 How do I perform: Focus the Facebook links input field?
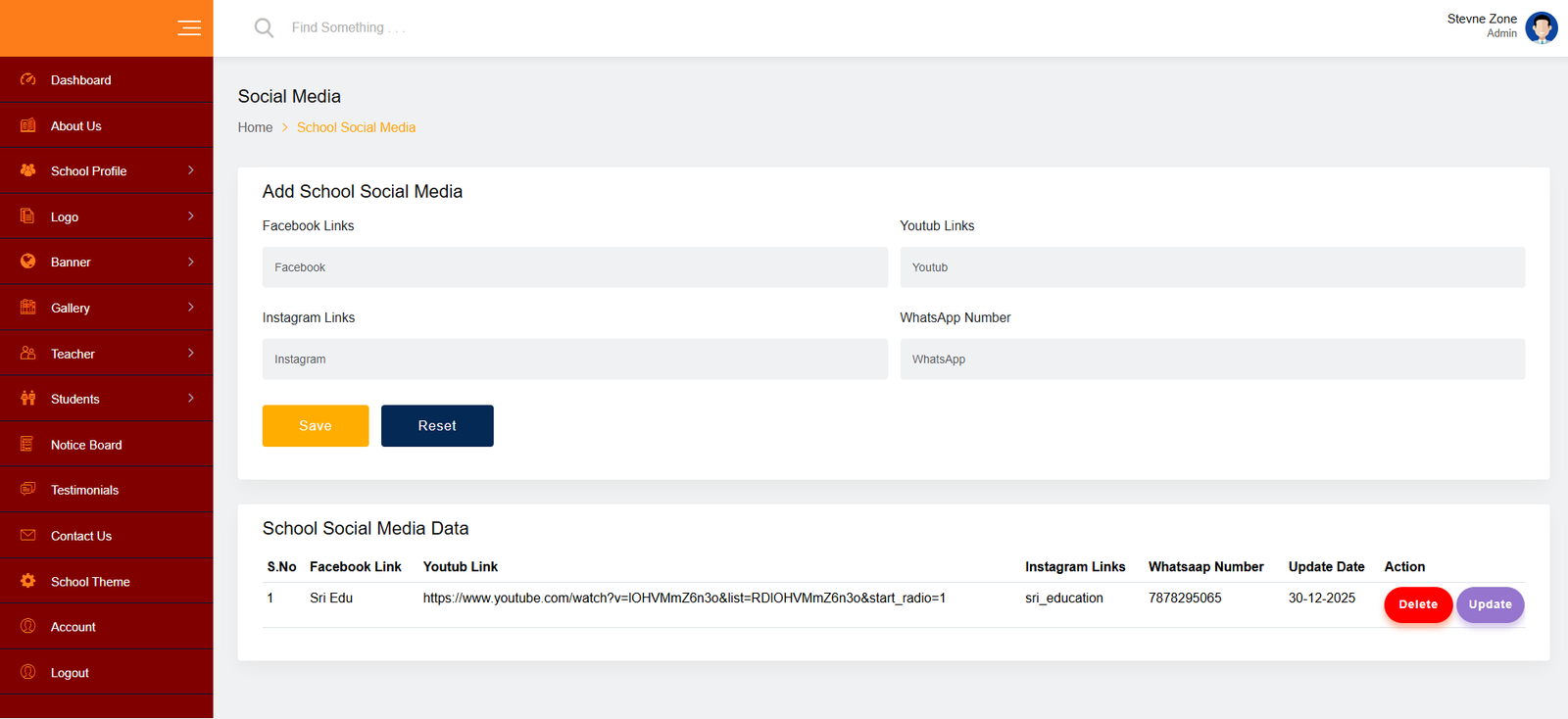coord(575,267)
